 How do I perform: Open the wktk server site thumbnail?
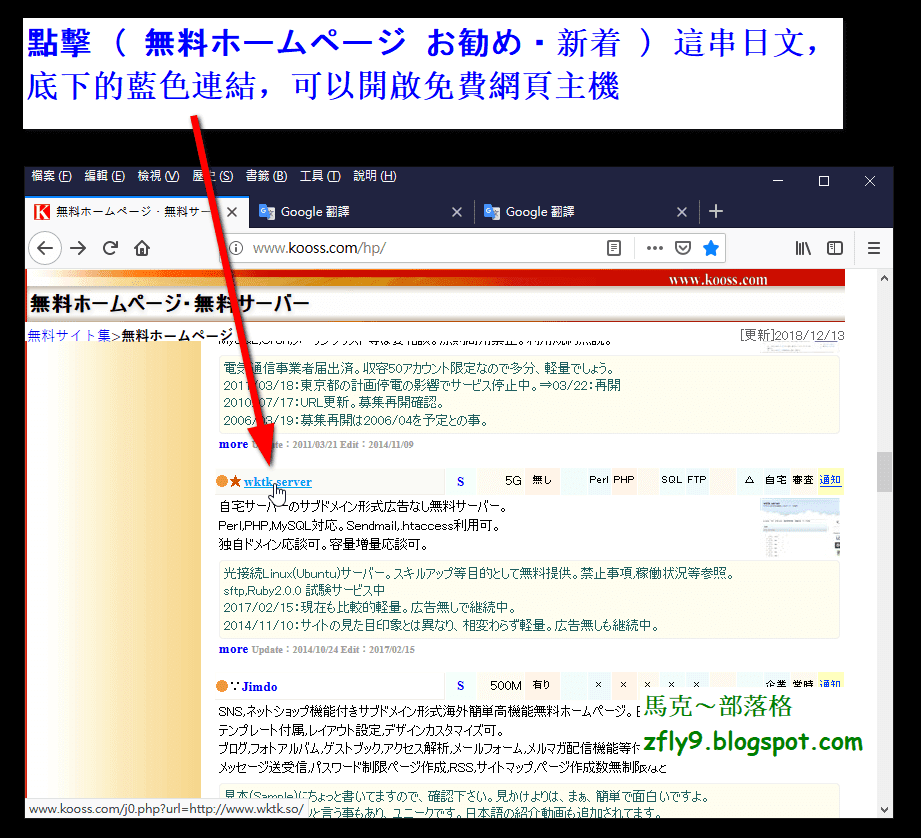799,528
